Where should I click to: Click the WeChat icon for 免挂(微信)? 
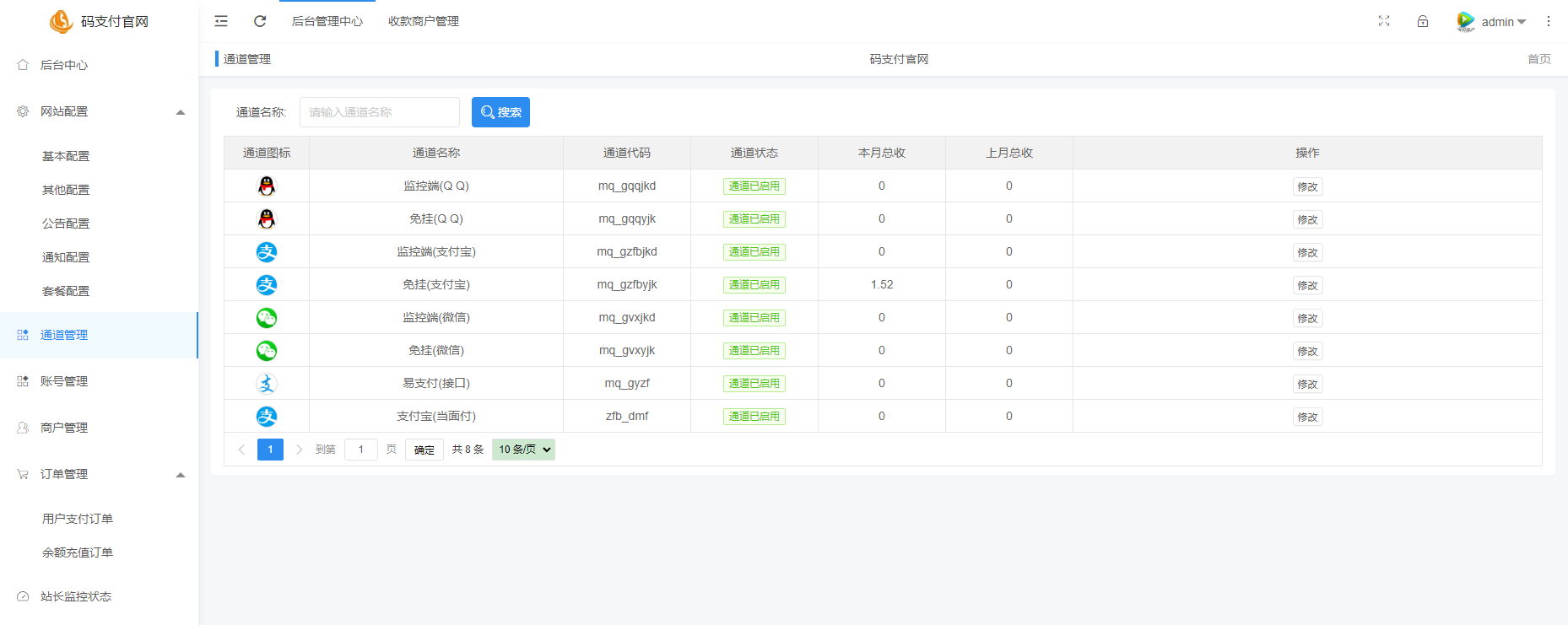click(267, 351)
